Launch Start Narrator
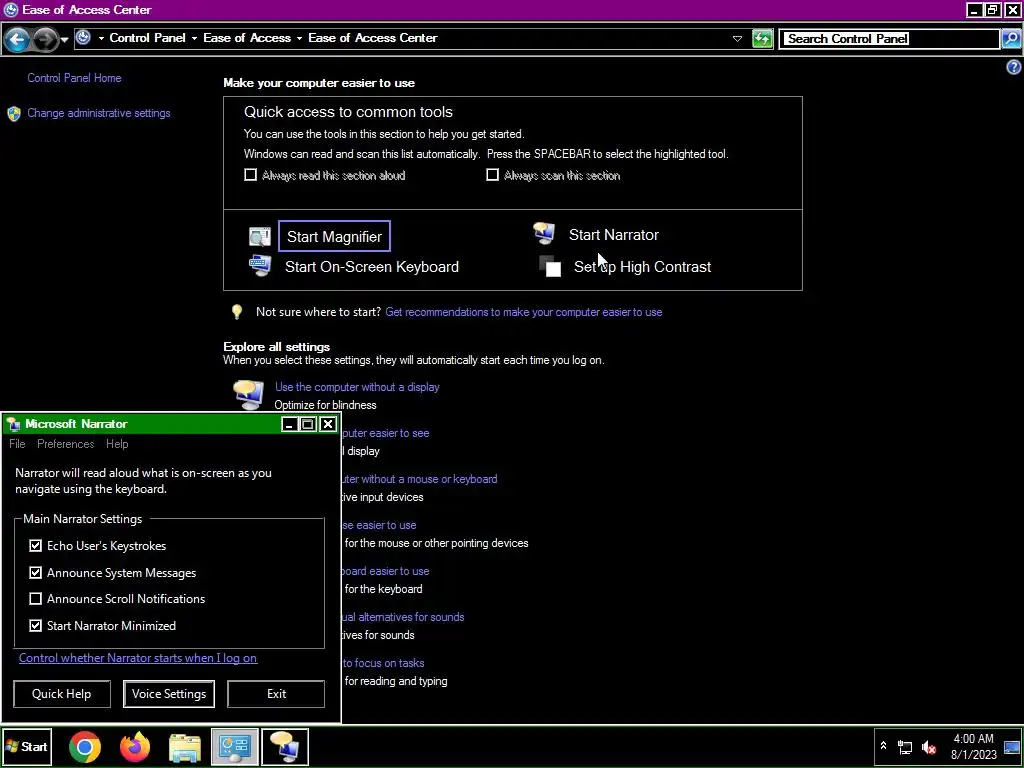This screenshot has width=1024, height=768. coord(614,235)
